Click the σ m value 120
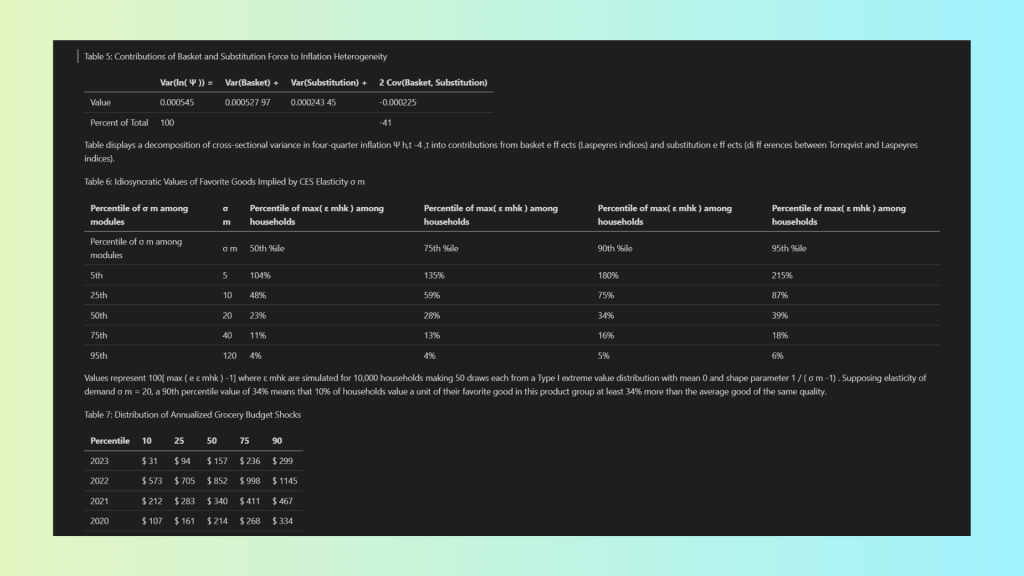The height and width of the screenshot is (576, 1024). tap(229, 355)
